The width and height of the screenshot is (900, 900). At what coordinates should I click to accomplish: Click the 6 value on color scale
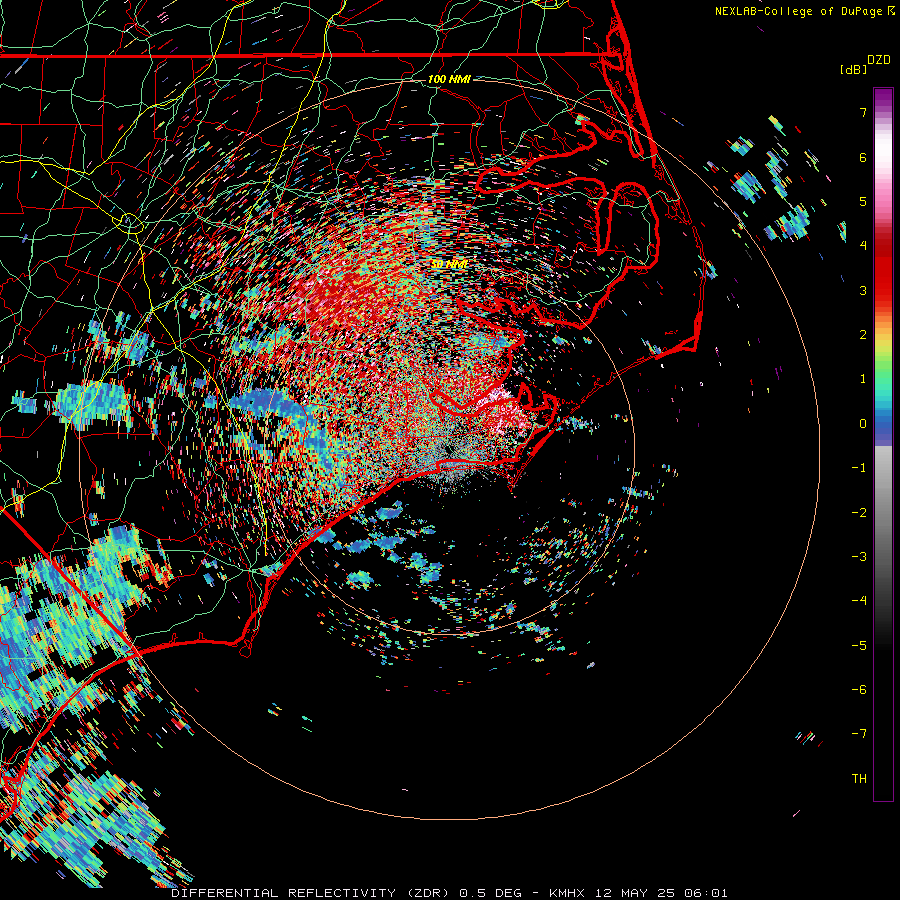(x=863, y=157)
